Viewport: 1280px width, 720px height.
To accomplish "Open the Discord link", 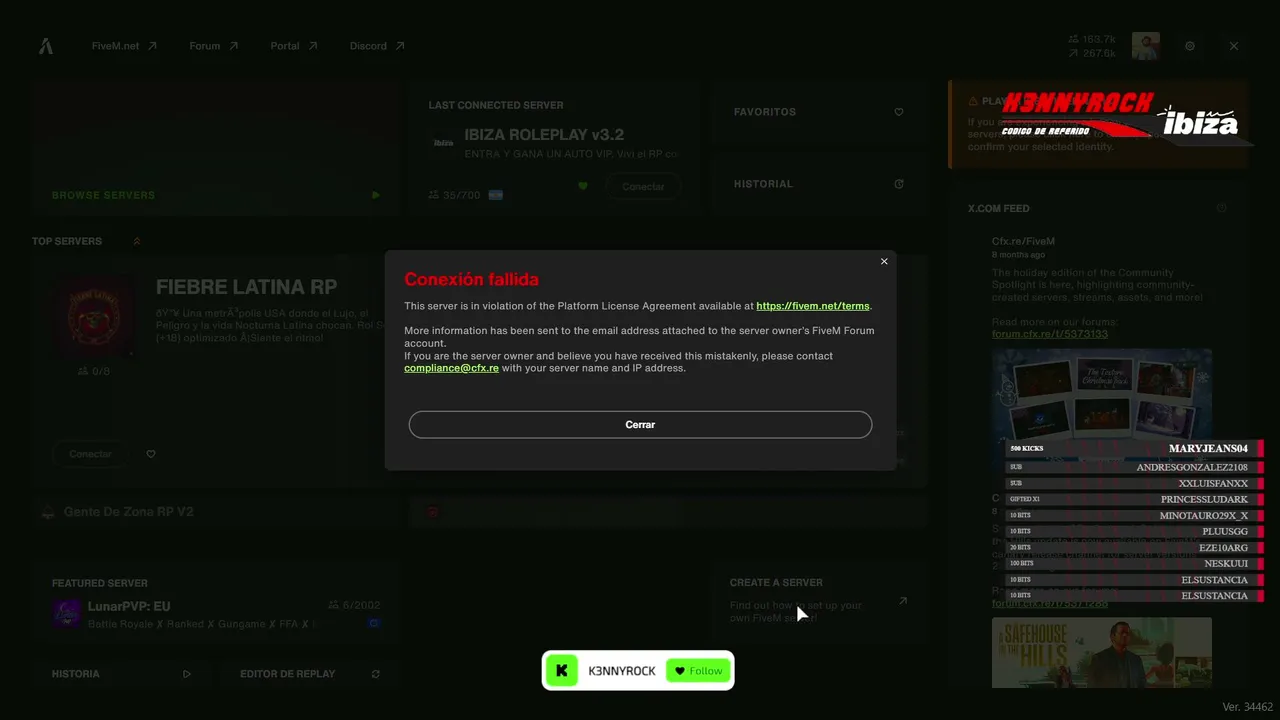I will pyautogui.click(x=377, y=46).
